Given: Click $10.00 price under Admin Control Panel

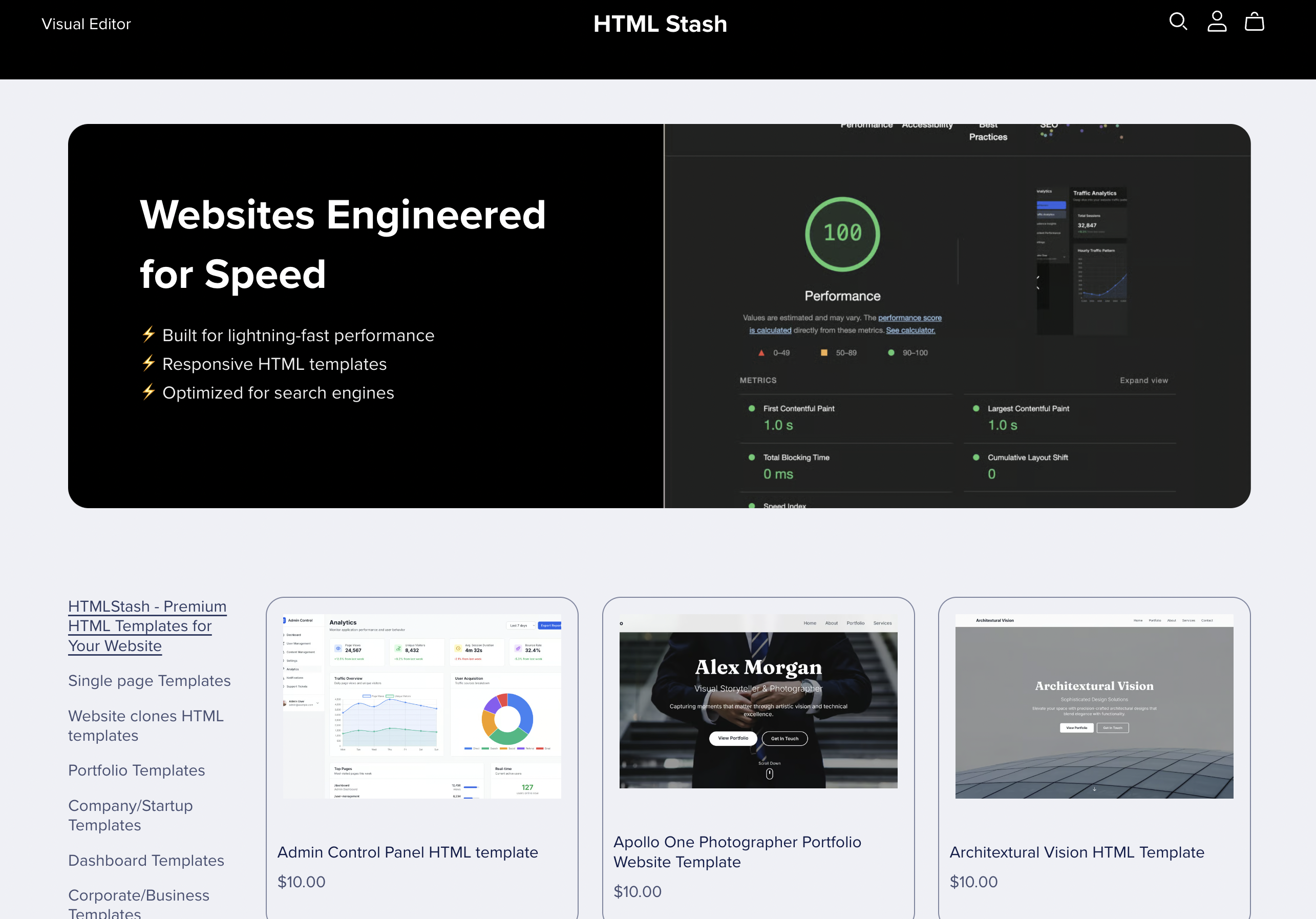Looking at the screenshot, I should tap(302, 882).
